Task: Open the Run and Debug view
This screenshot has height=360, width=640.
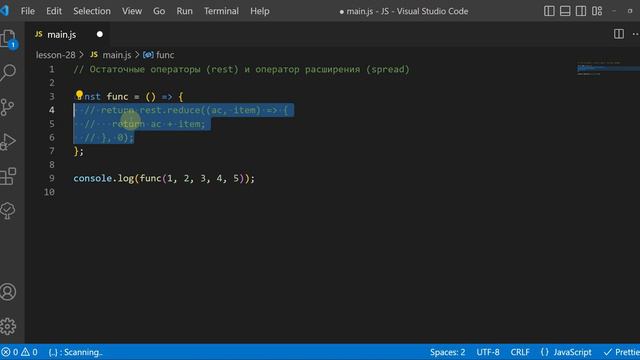Action: (x=8, y=142)
